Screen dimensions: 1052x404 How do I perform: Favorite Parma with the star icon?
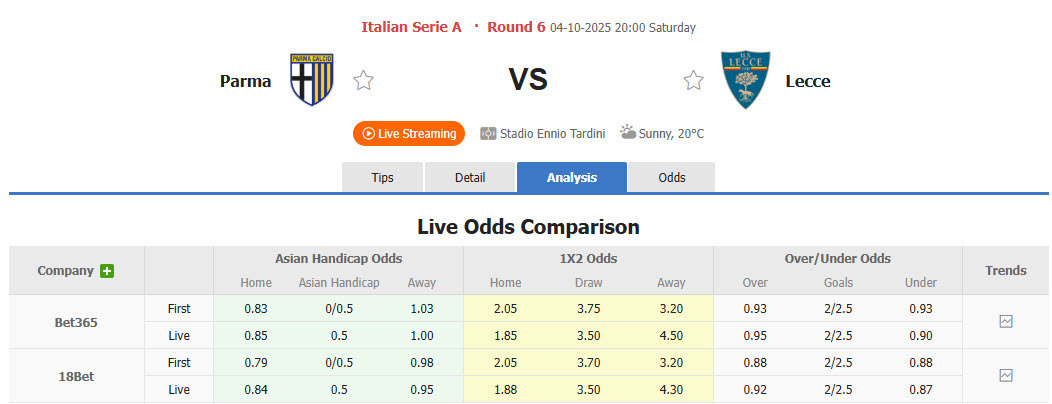[363, 81]
